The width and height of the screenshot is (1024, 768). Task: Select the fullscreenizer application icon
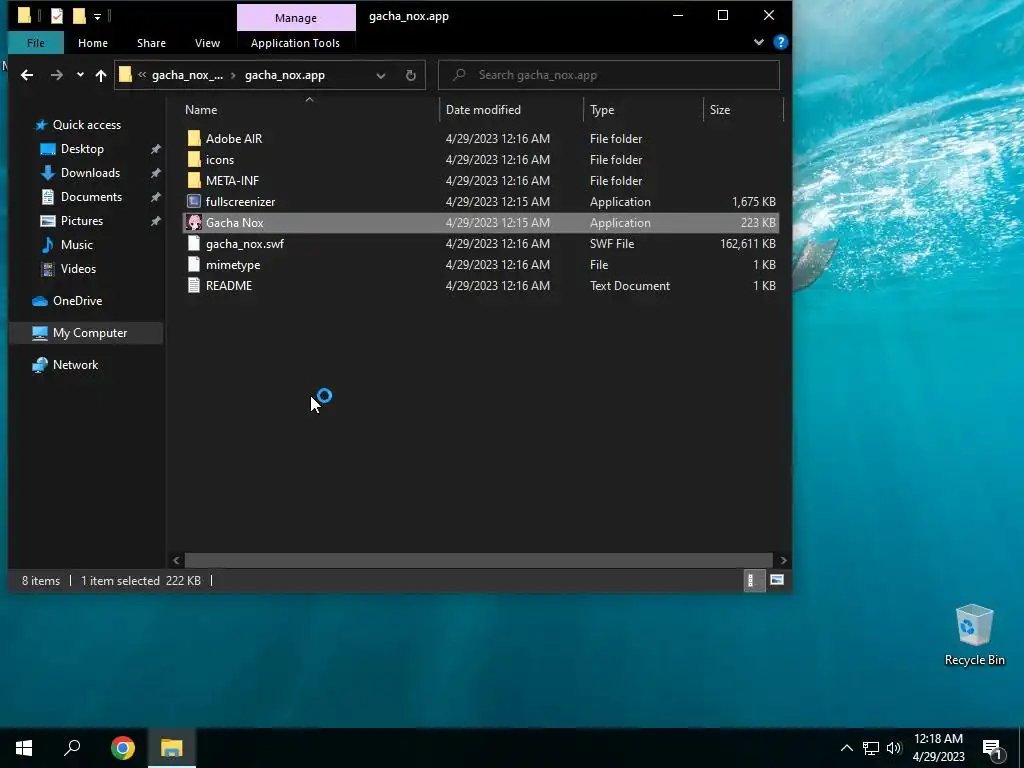(x=194, y=201)
